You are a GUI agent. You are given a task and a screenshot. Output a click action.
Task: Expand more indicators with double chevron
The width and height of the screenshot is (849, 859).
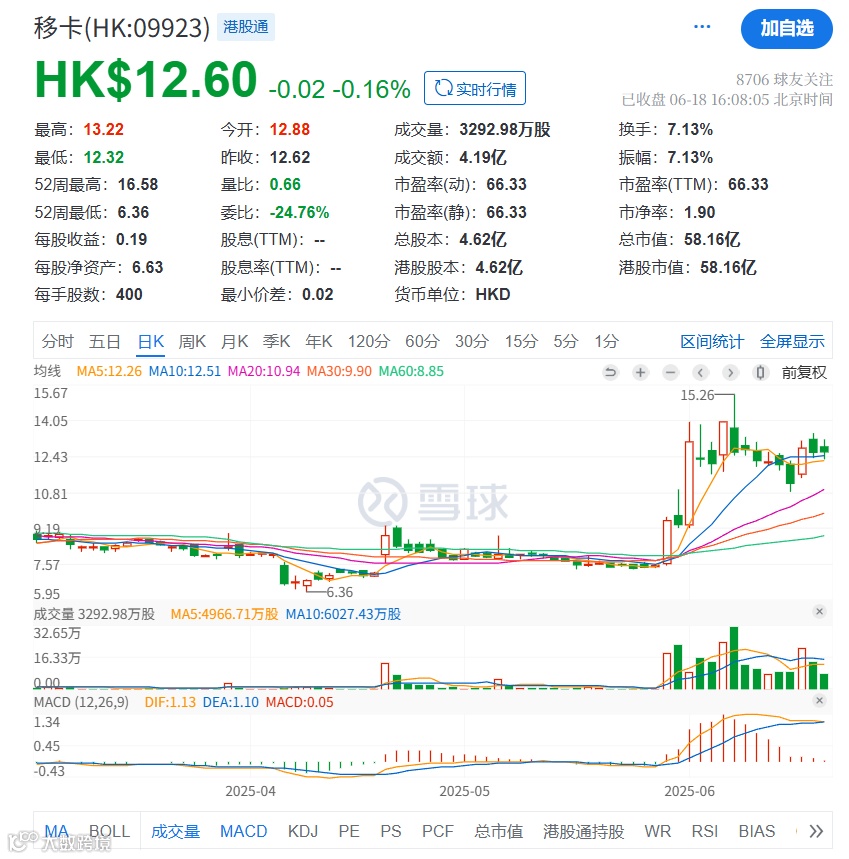click(x=816, y=832)
